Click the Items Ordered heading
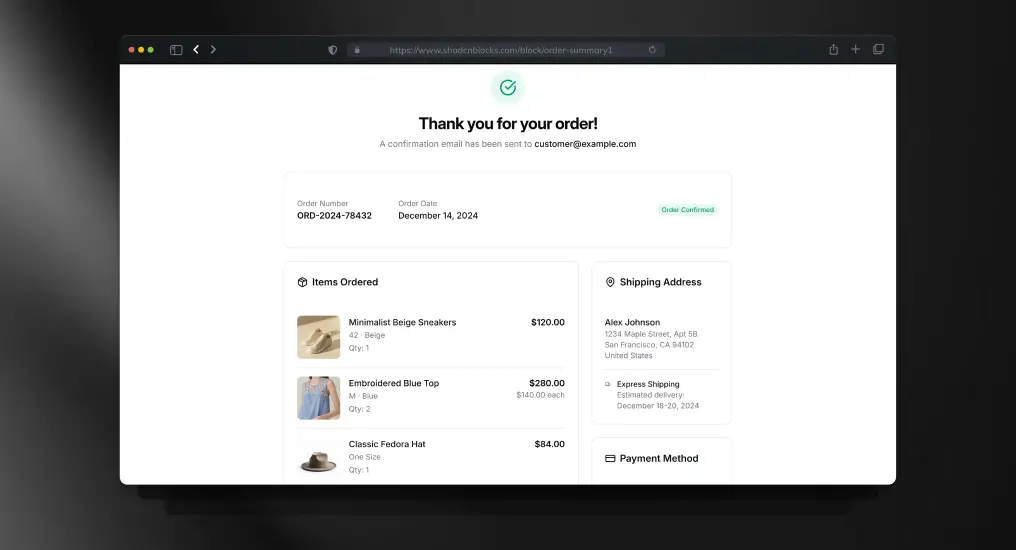The height and width of the screenshot is (550, 1016). tap(345, 282)
